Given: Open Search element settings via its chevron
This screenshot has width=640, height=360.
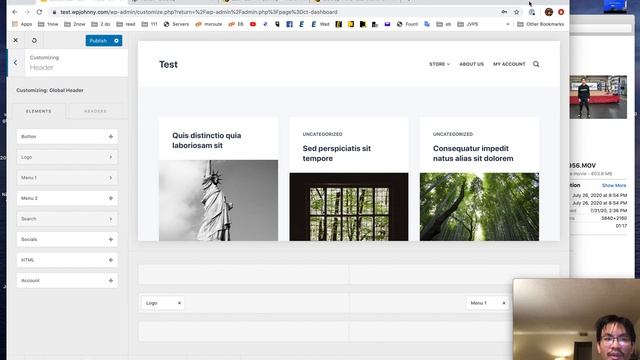Looking at the screenshot, I should click(x=111, y=219).
